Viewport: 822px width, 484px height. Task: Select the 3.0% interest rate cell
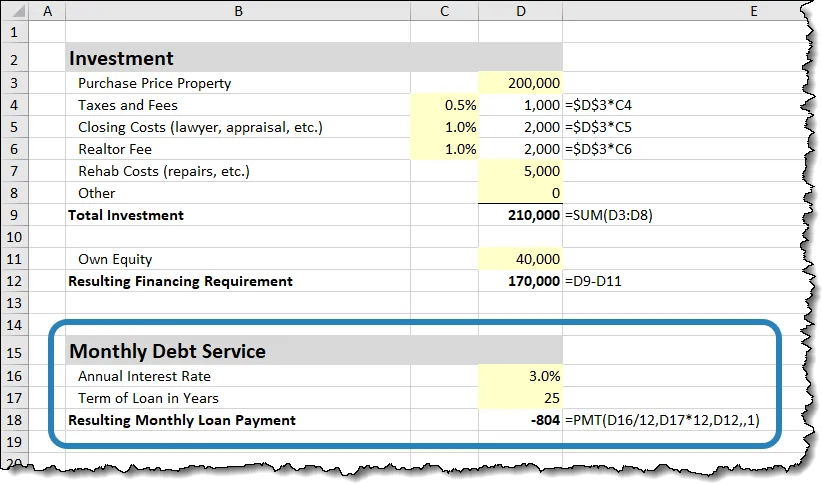(521, 376)
